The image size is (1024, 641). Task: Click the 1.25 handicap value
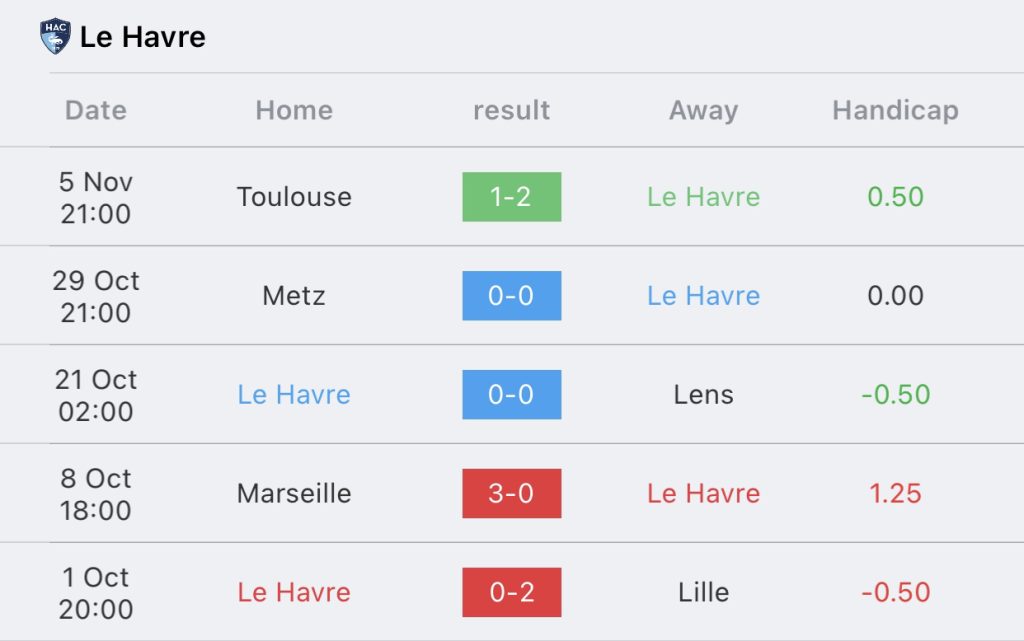895,493
